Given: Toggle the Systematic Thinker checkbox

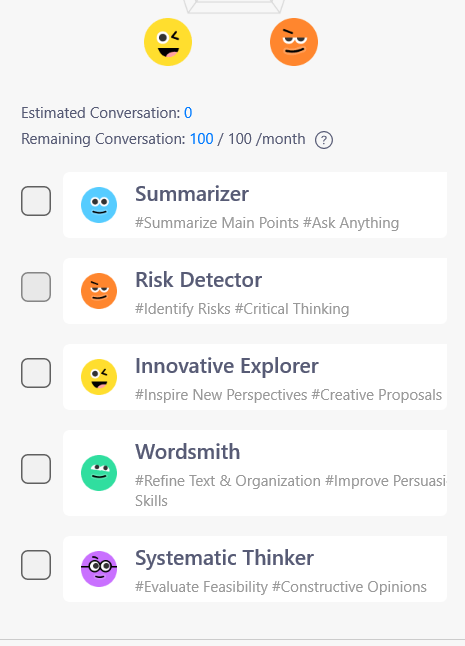Looking at the screenshot, I should (36, 565).
